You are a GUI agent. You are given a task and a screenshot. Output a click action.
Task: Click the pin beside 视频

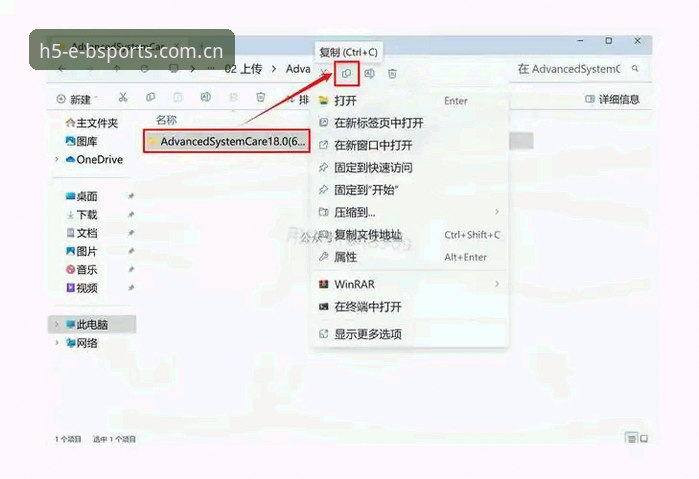(131, 288)
